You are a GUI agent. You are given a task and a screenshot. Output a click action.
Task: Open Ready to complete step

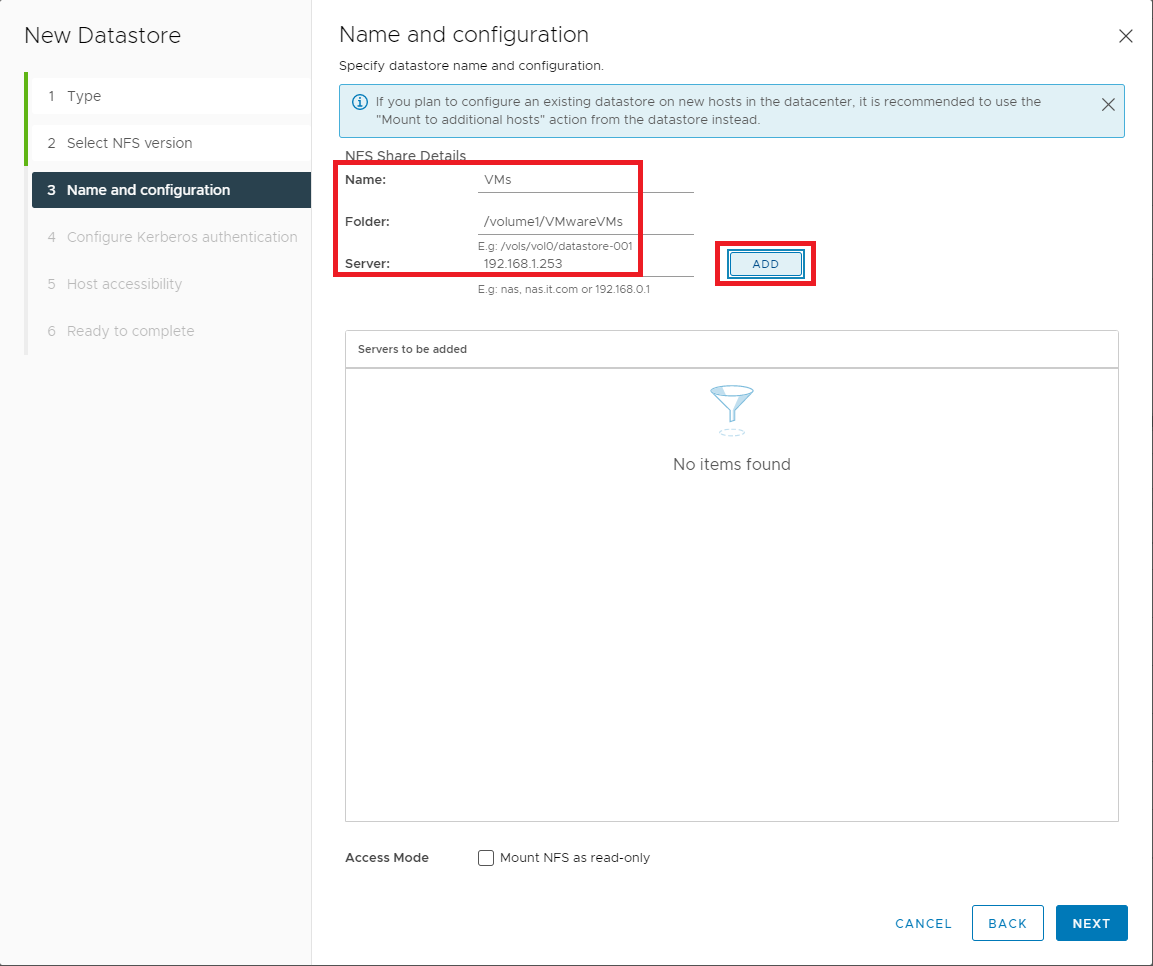(x=130, y=331)
